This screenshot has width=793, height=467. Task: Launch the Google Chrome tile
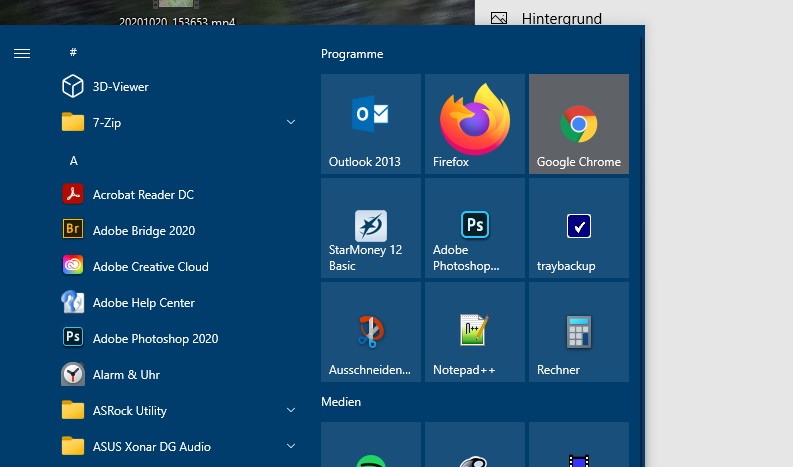pos(579,124)
